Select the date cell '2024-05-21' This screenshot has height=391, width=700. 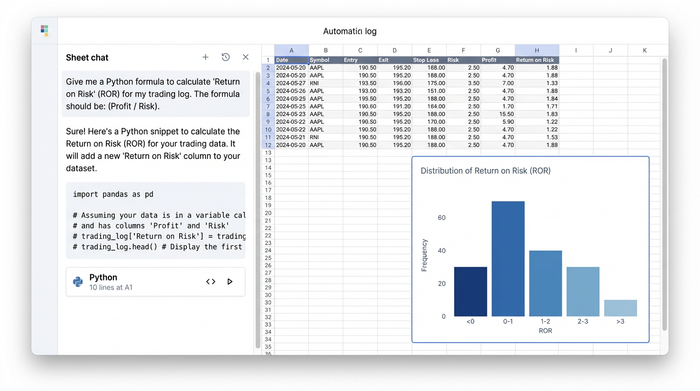[292, 137]
